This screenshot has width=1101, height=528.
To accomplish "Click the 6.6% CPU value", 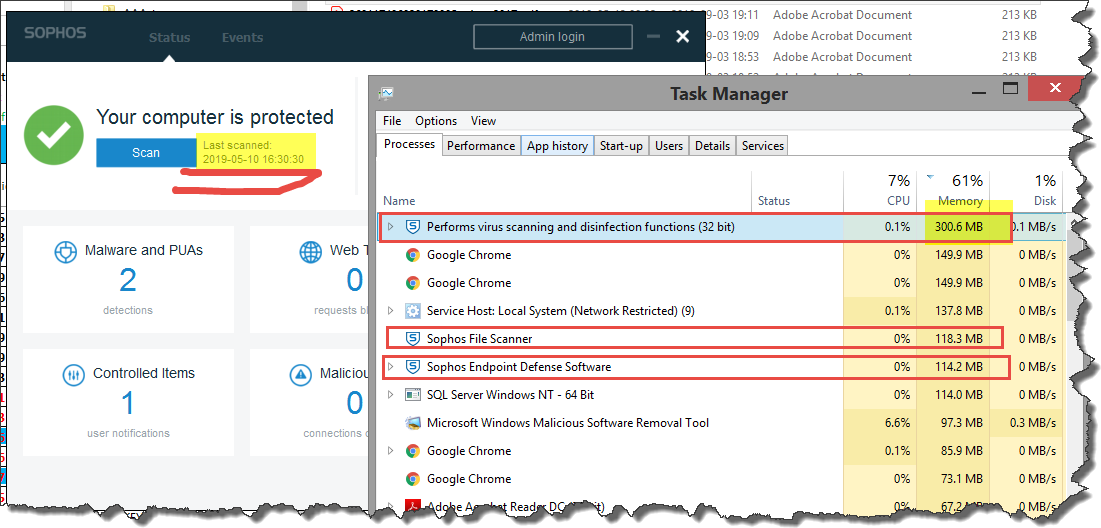I will [x=896, y=423].
